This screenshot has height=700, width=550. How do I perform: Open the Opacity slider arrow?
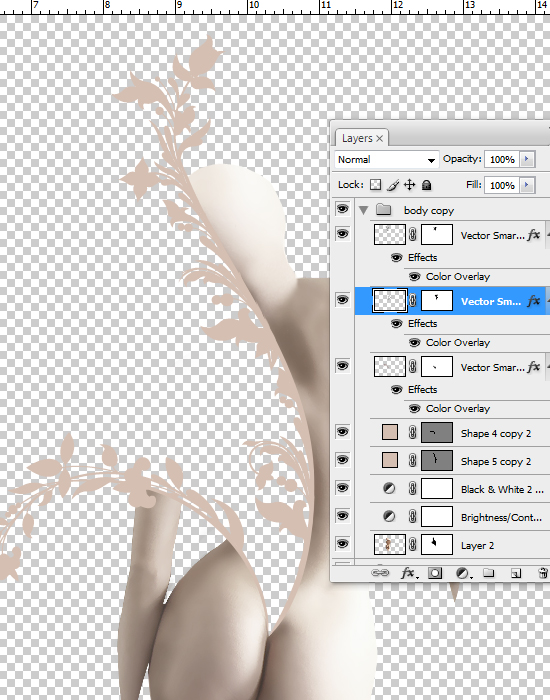pos(527,159)
